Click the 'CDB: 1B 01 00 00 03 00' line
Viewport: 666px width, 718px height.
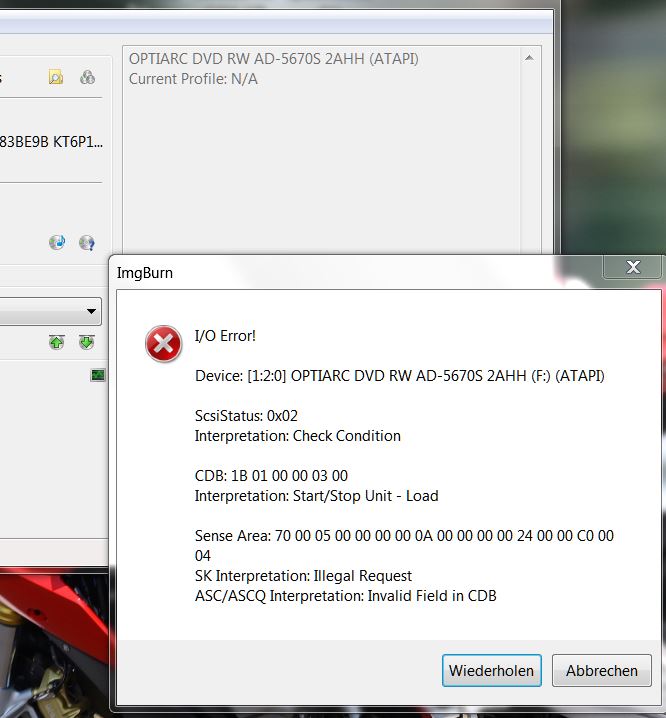pyautogui.click(x=271, y=476)
